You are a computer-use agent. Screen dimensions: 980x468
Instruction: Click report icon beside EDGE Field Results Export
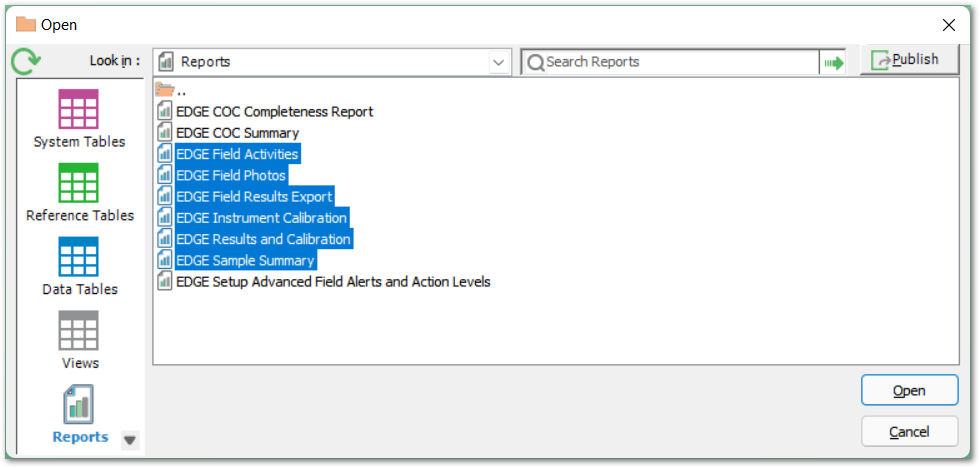click(164, 197)
